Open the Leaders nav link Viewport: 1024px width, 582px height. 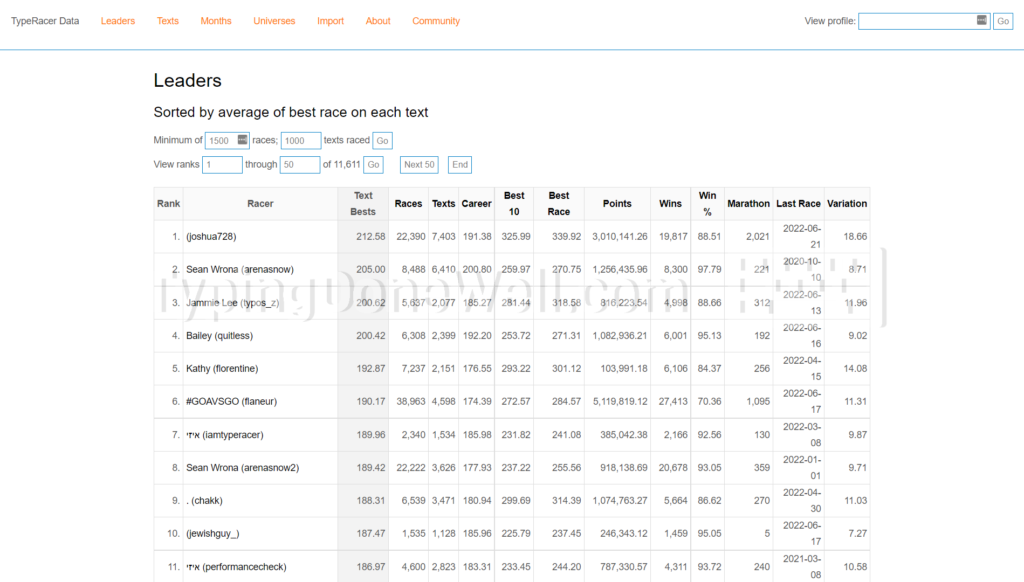tap(118, 21)
